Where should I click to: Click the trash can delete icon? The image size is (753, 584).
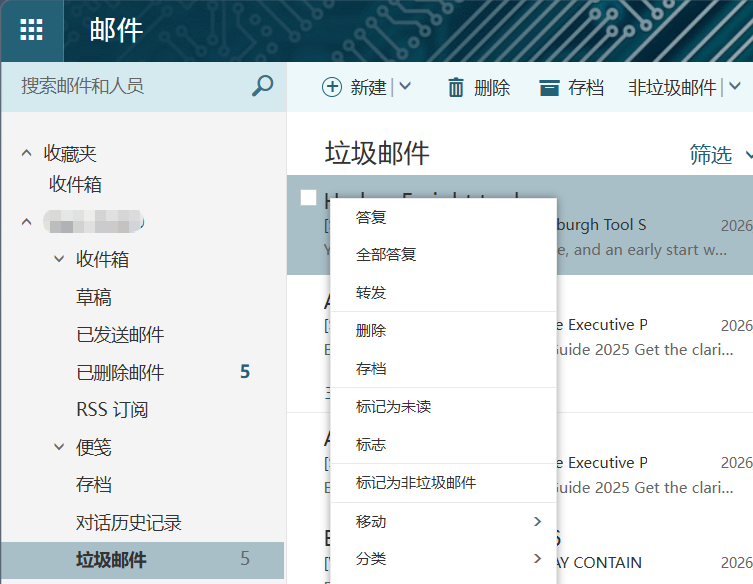click(456, 88)
